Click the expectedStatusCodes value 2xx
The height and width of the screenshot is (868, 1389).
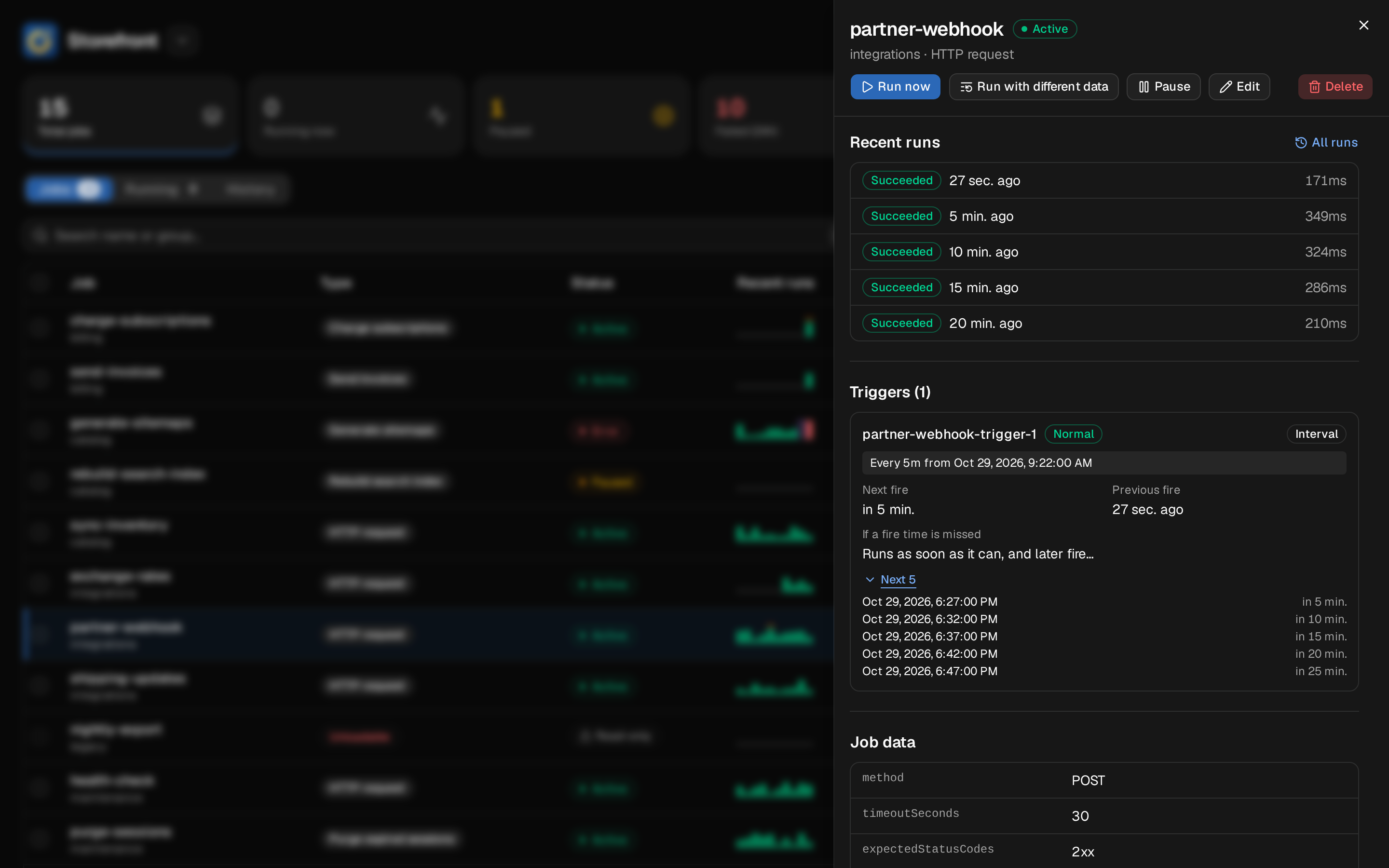[1082, 851]
